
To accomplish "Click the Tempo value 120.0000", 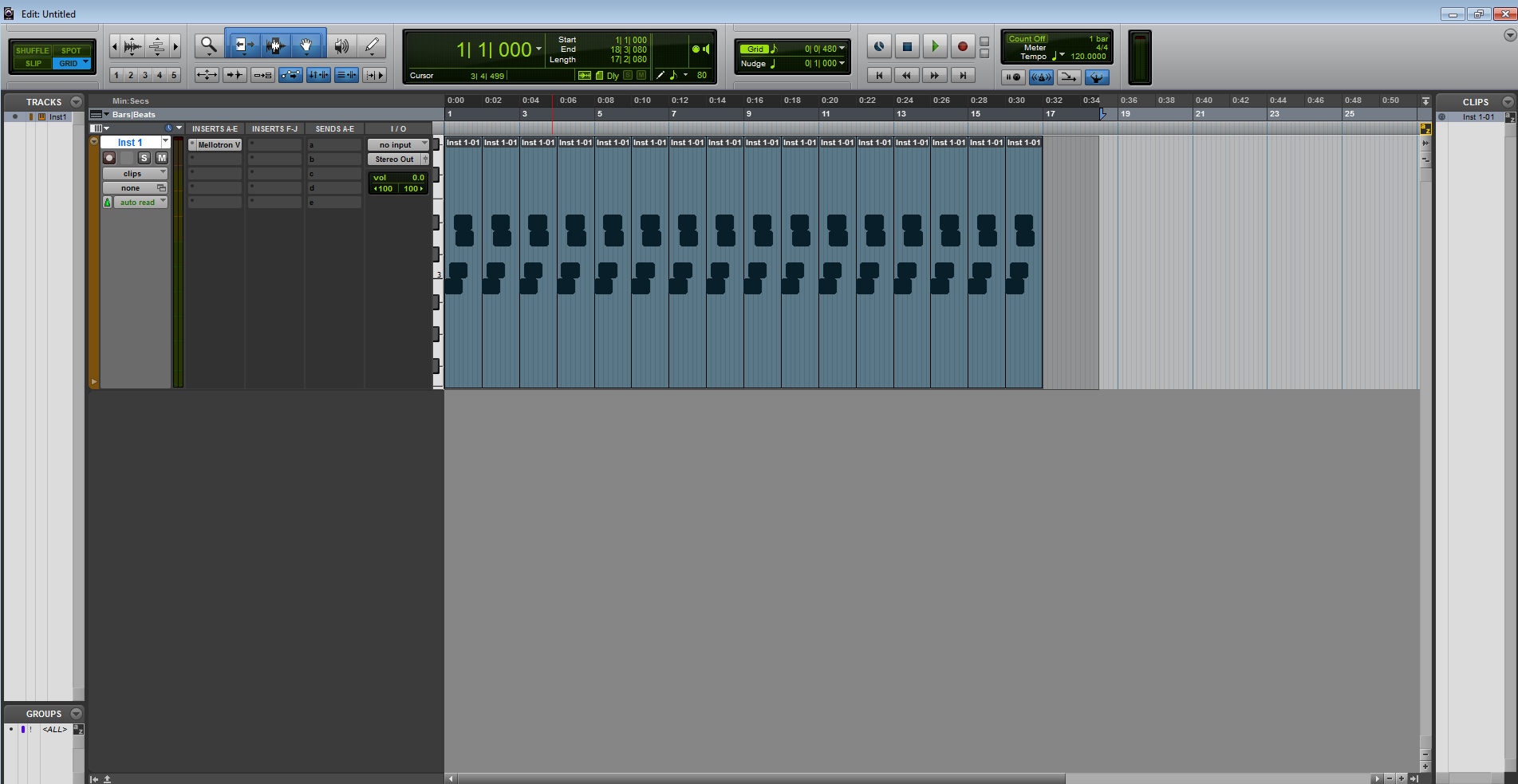I will 1088,56.
